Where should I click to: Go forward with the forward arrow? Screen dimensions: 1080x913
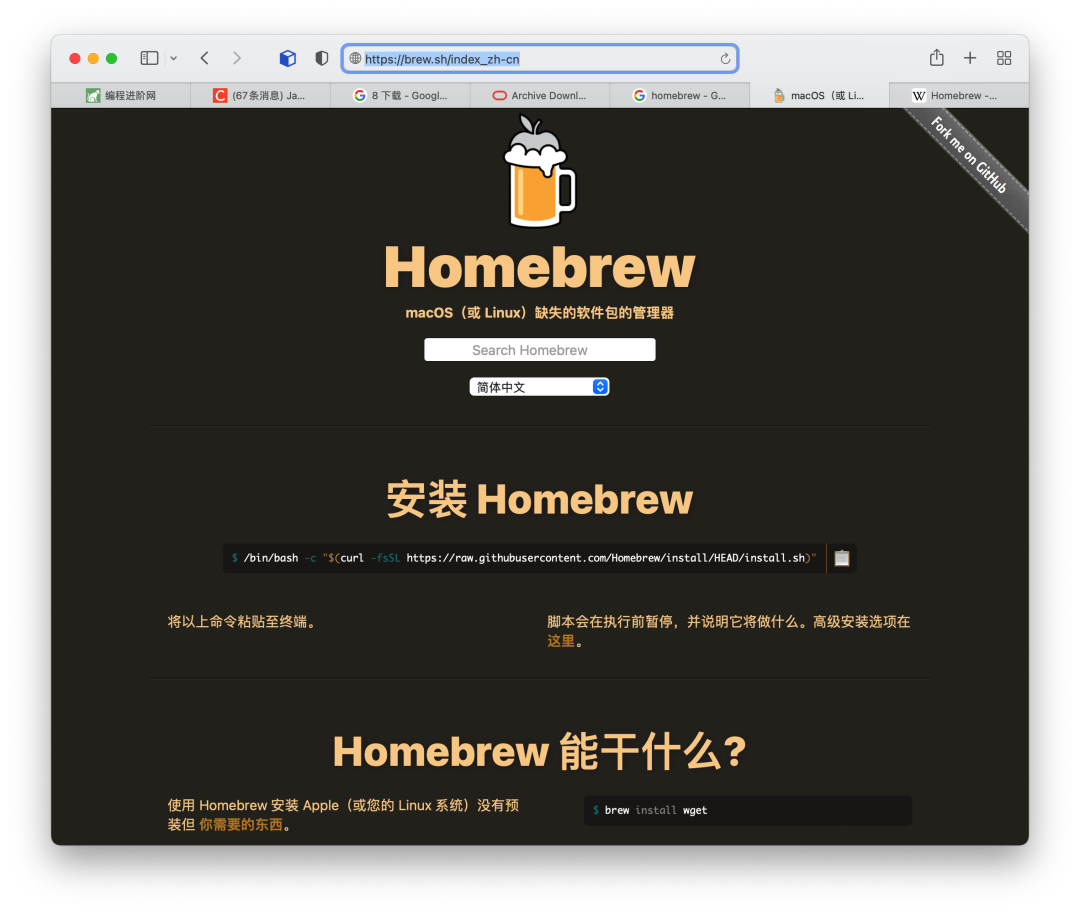[x=237, y=59]
